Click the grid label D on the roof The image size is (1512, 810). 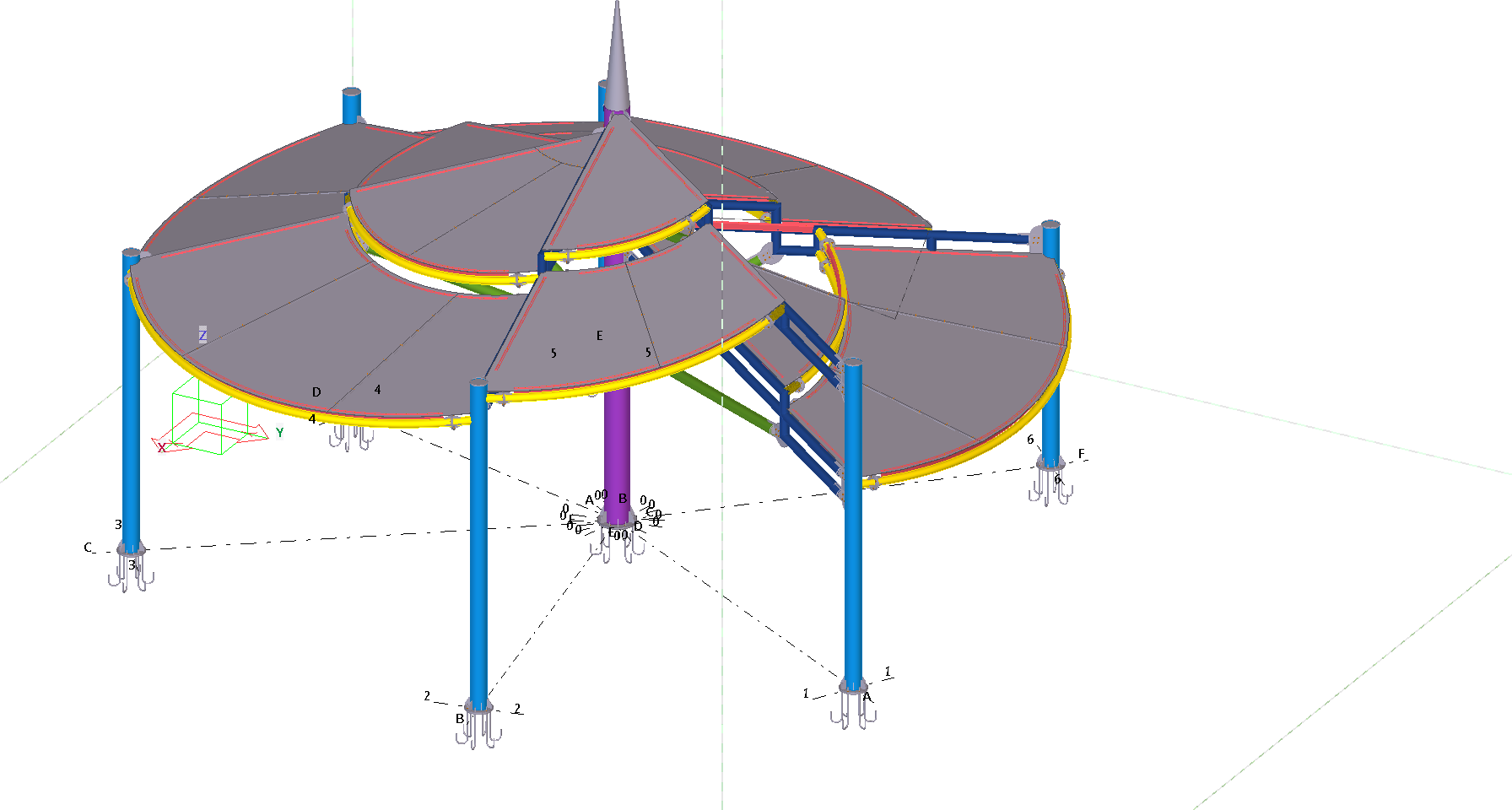(316, 392)
